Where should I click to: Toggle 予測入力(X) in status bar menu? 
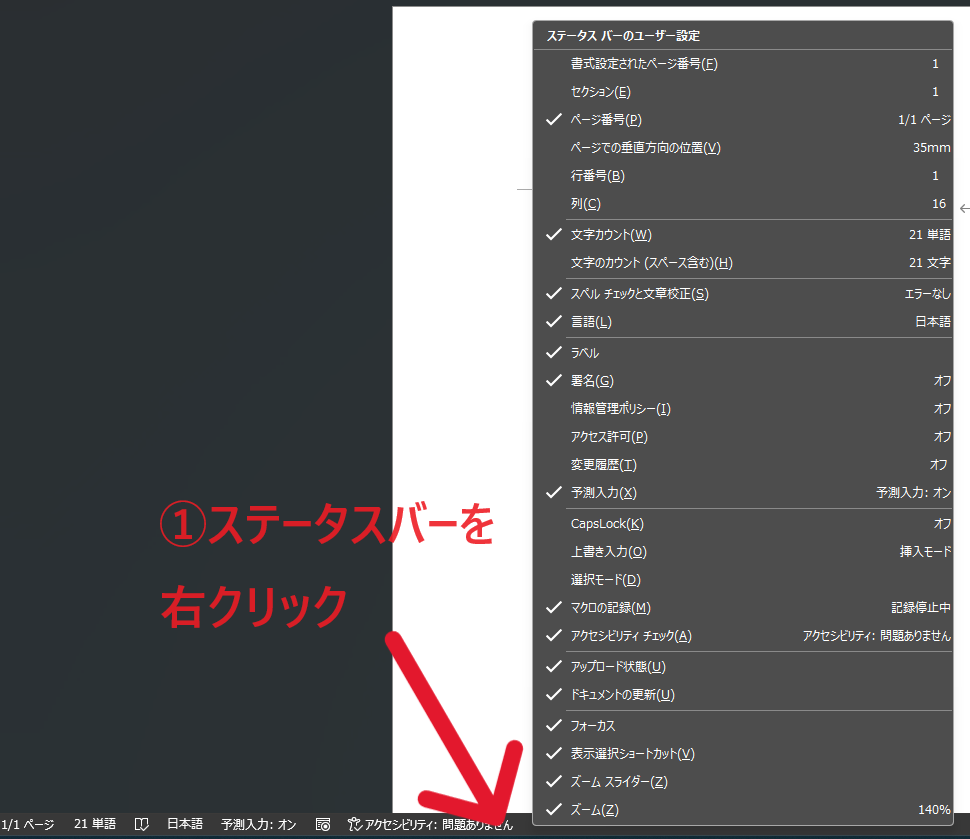click(x=742, y=493)
